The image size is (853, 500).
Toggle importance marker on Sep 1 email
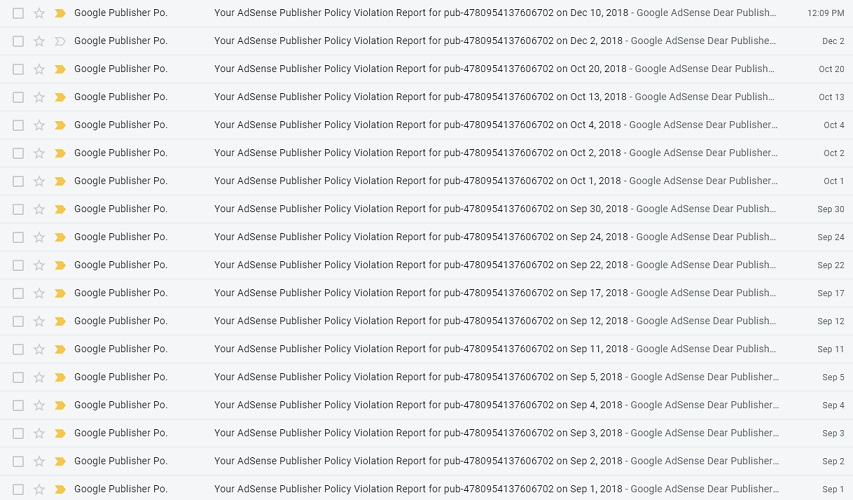point(60,489)
